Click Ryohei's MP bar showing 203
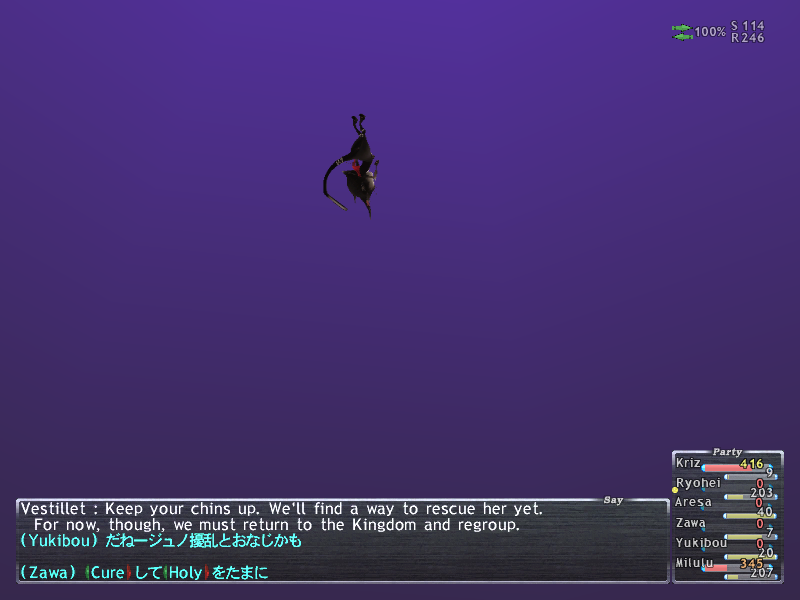 750,496
